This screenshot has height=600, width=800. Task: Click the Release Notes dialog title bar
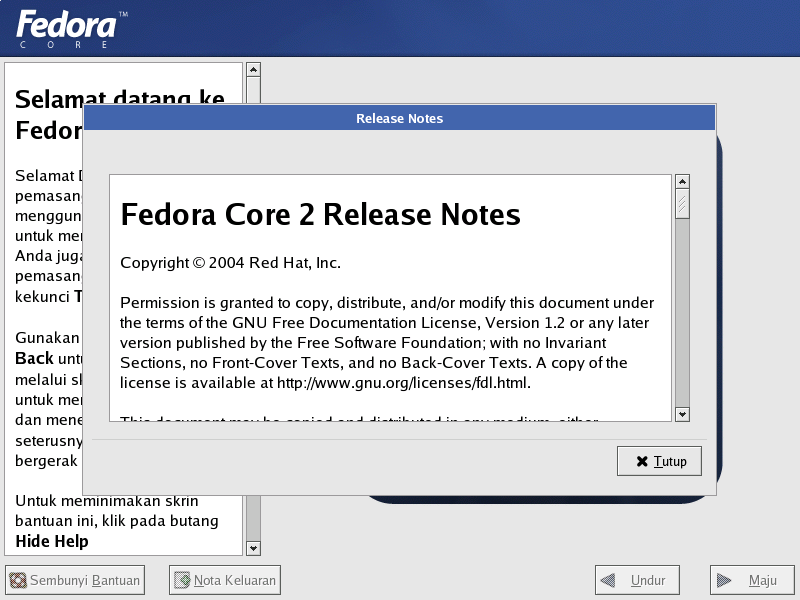399,118
